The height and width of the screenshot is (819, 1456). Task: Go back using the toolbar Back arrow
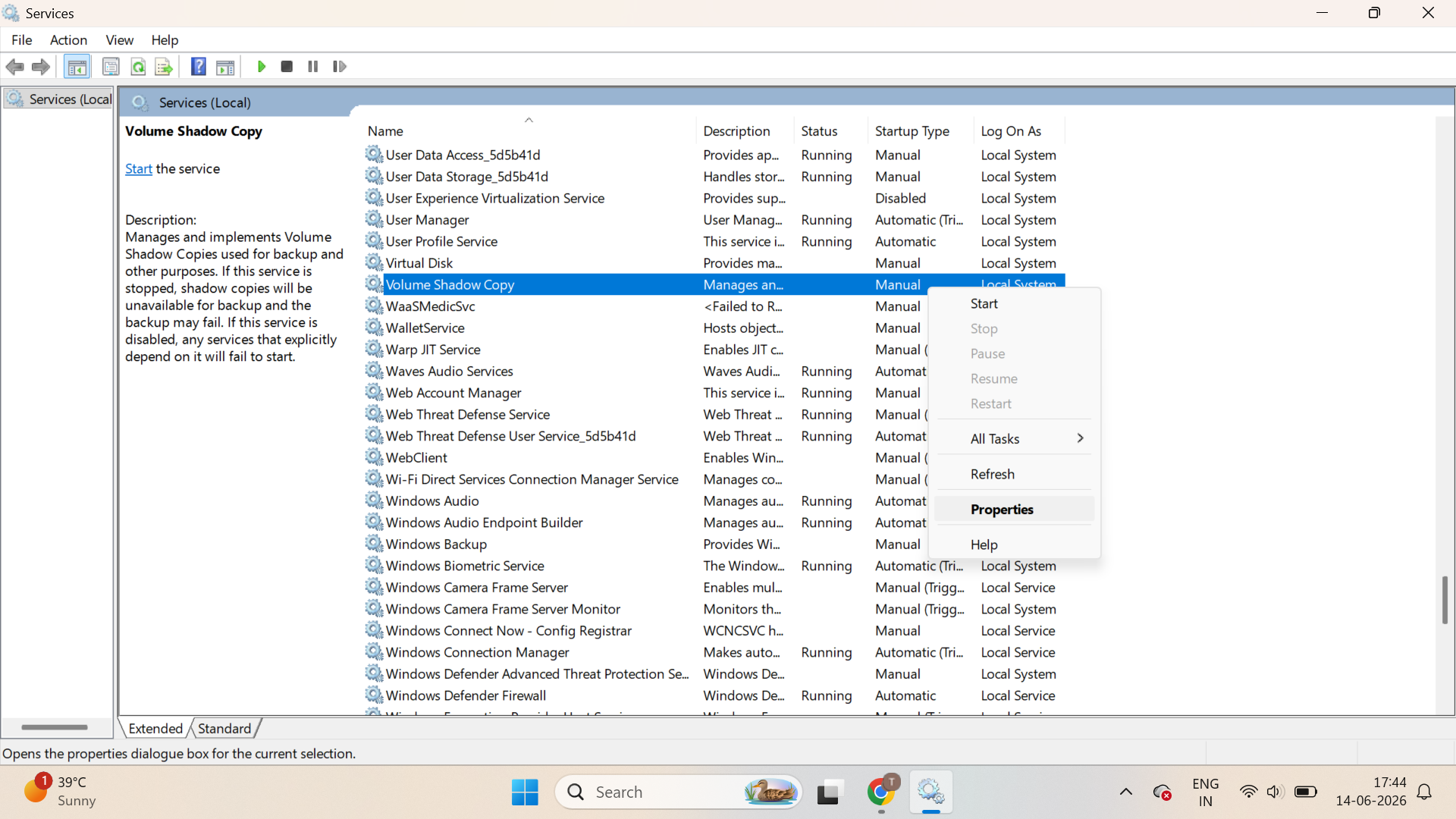[14, 67]
